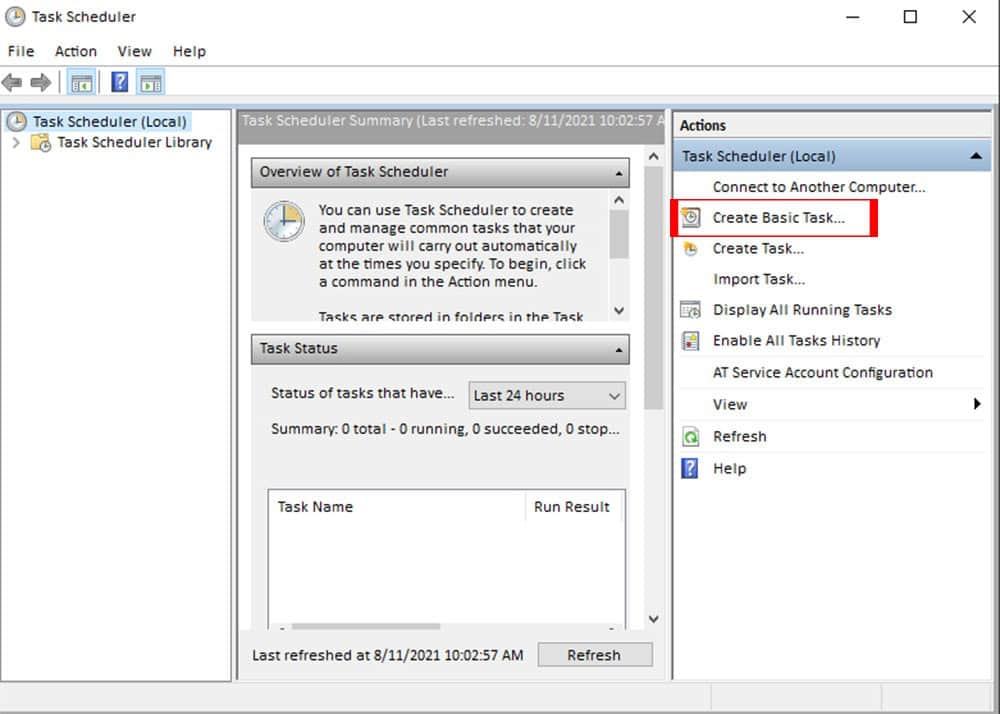Viewport: 1000px width, 714px height.
Task: Click the Actions pane header
Action: tap(832, 126)
